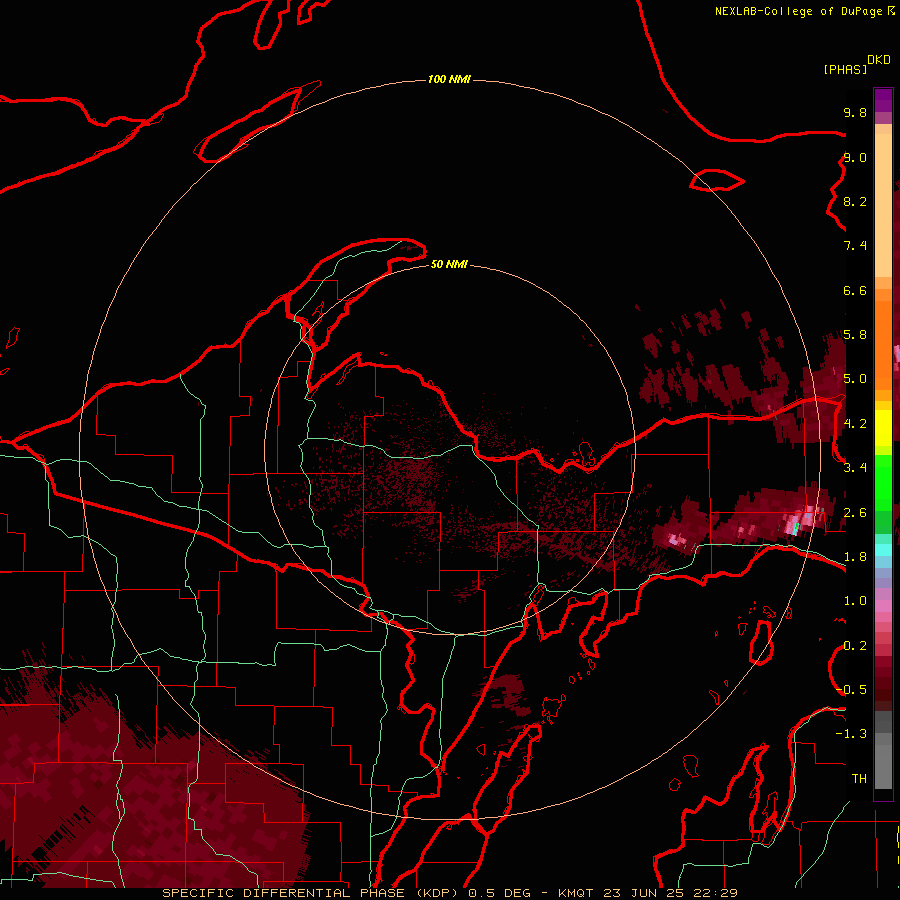This screenshot has width=900, height=900.
Task: Select the 9.8 value on the color scale
Action: [x=855, y=112]
